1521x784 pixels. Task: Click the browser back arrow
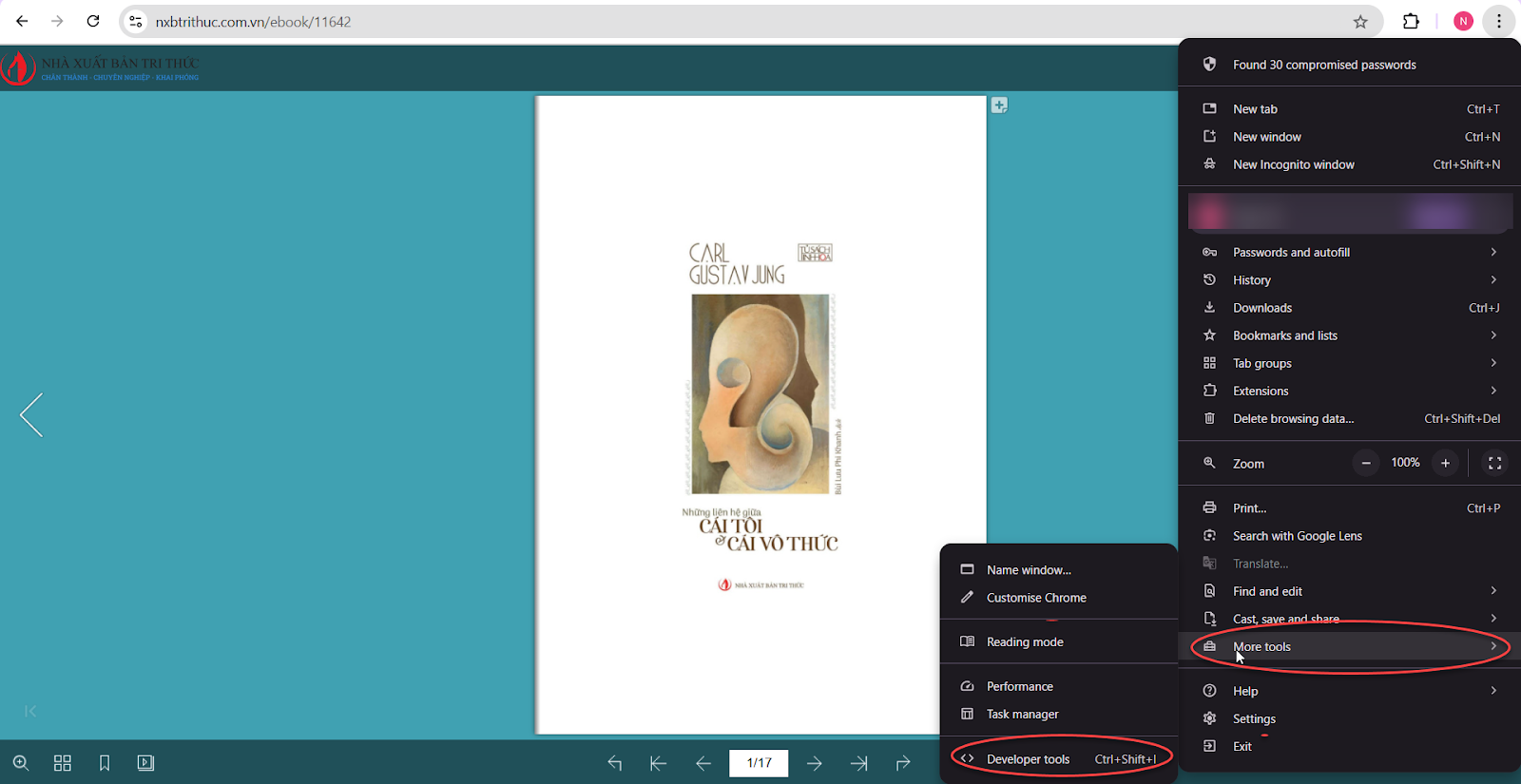(22, 21)
